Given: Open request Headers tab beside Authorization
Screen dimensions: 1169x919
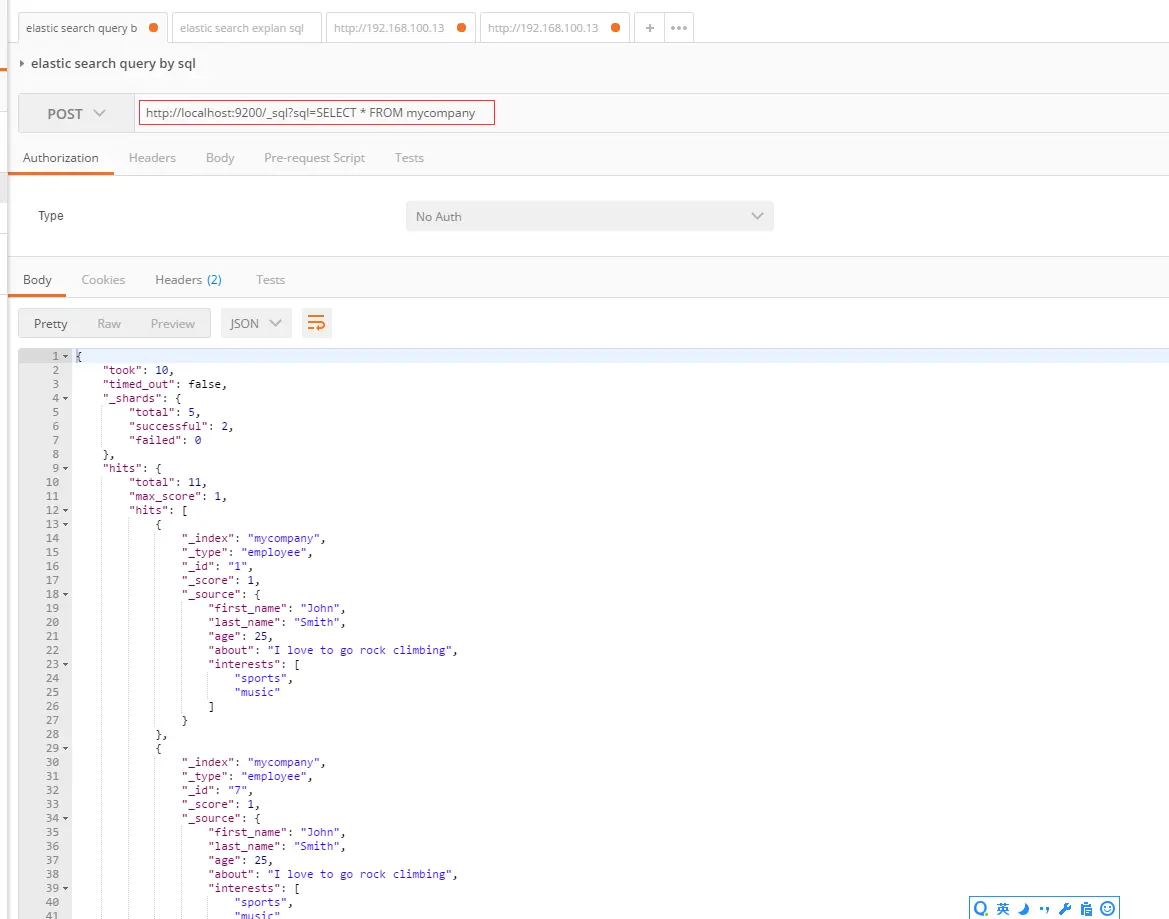Looking at the screenshot, I should point(152,158).
